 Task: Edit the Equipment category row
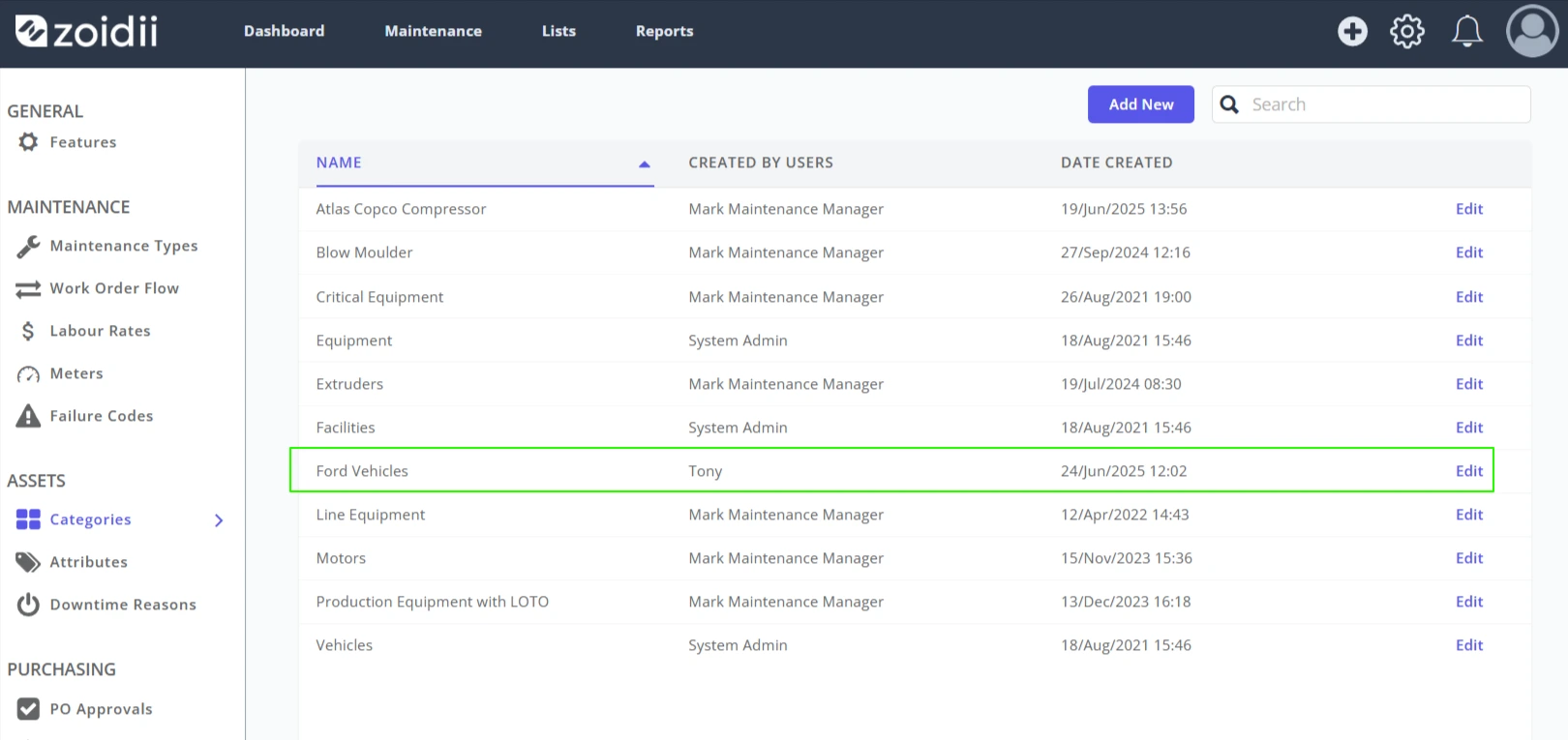pos(1469,340)
